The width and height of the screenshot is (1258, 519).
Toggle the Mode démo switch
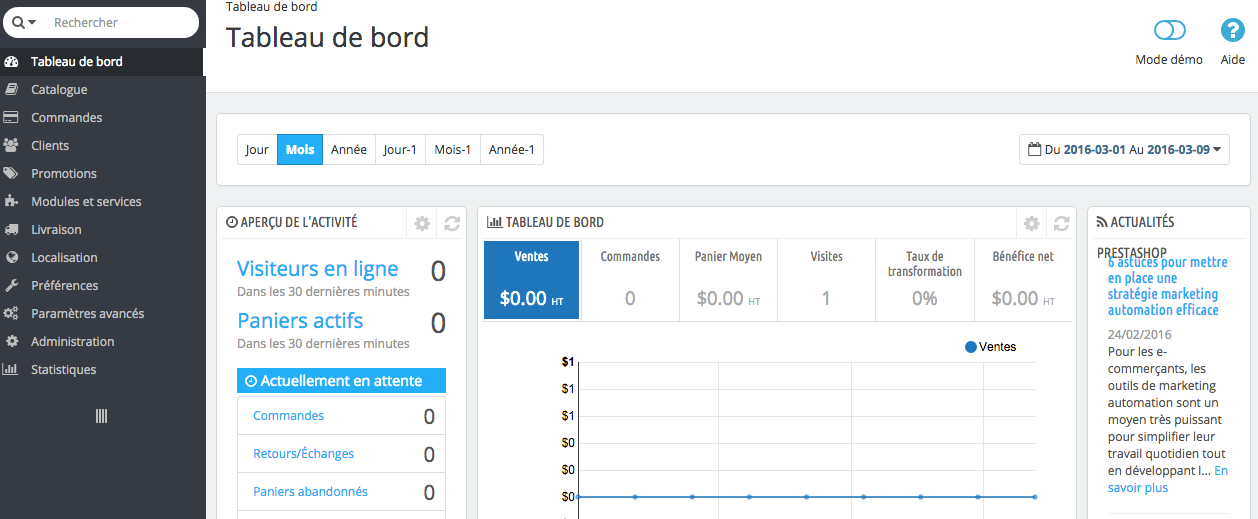pos(1169,31)
